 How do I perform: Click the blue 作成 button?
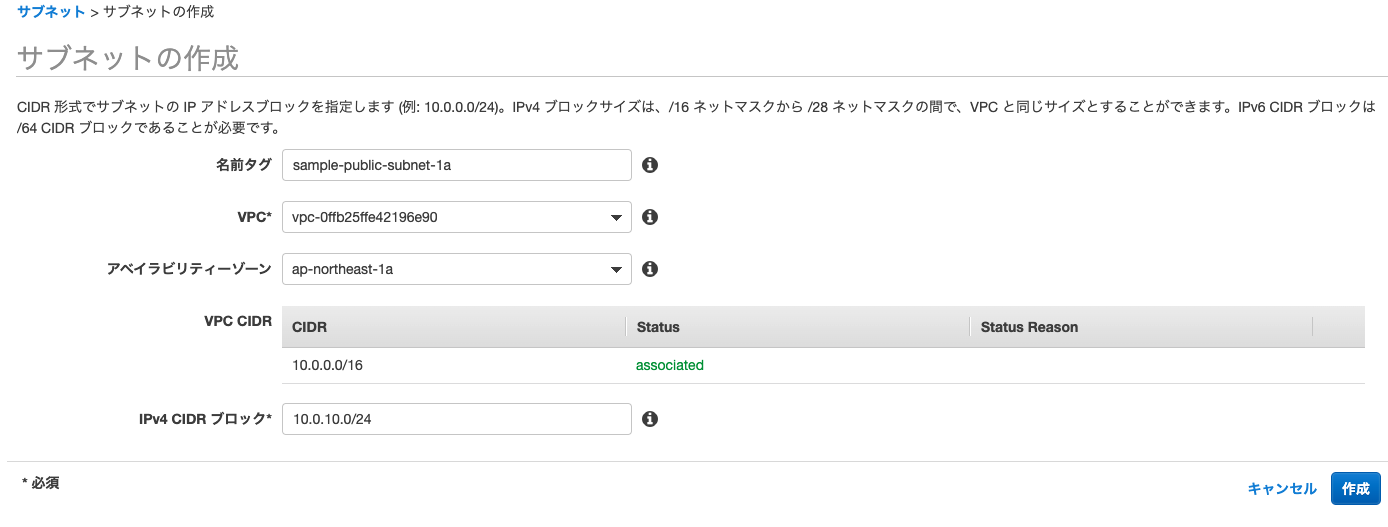coord(1355,488)
